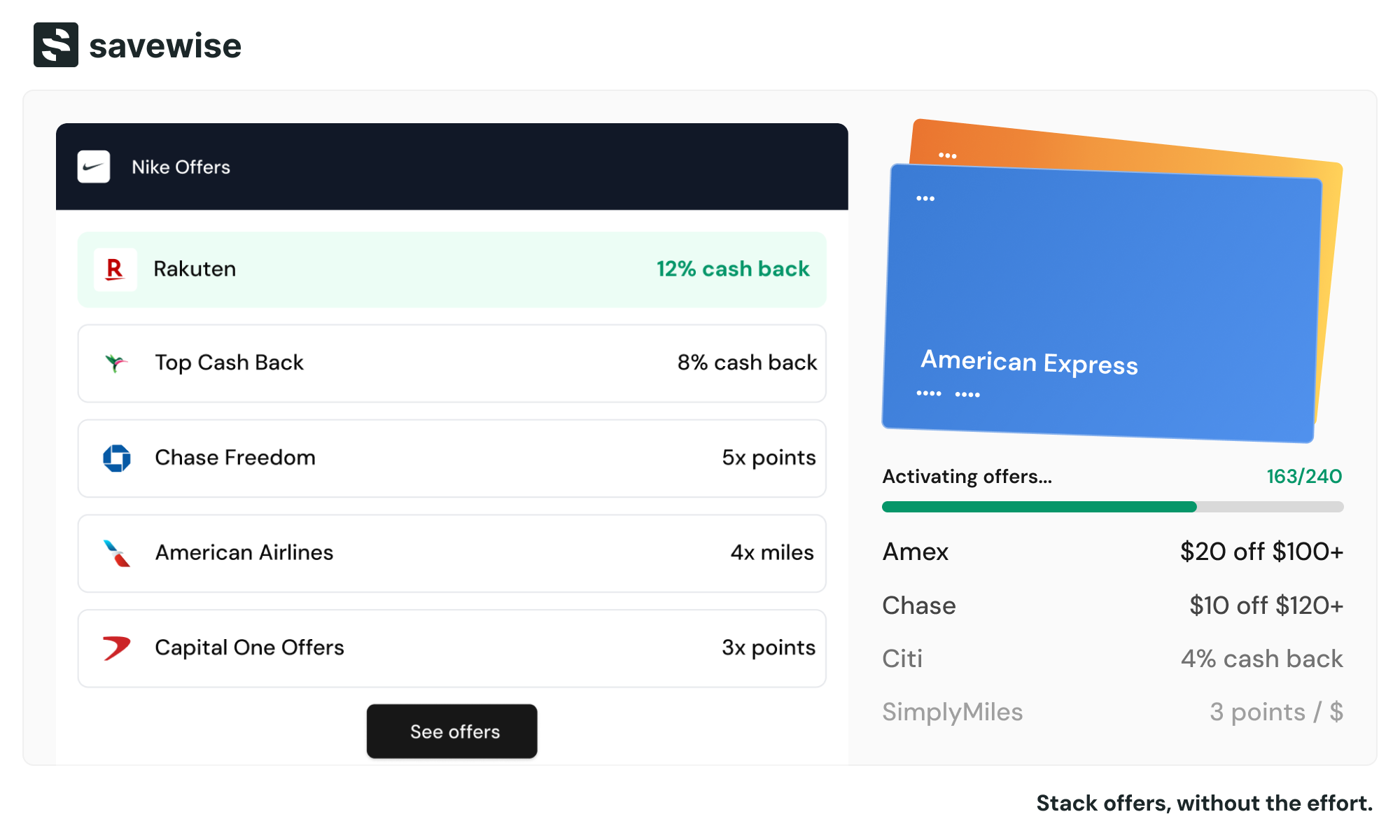Choose the Chase Freedom 5x points offer
This screenshot has height=840, width=1400.
(451, 458)
